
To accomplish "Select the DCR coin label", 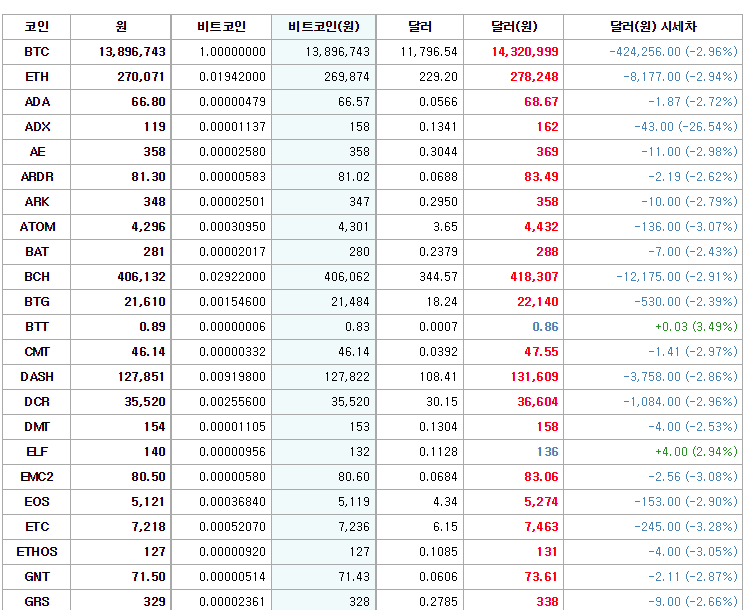I will coord(37,401).
